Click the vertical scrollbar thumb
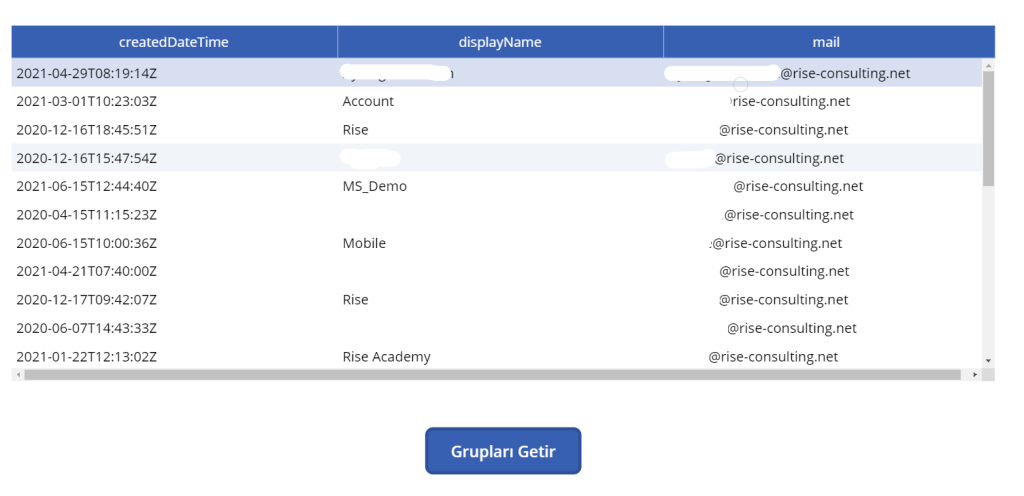Viewport: 1024px width, 496px height. point(988,130)
